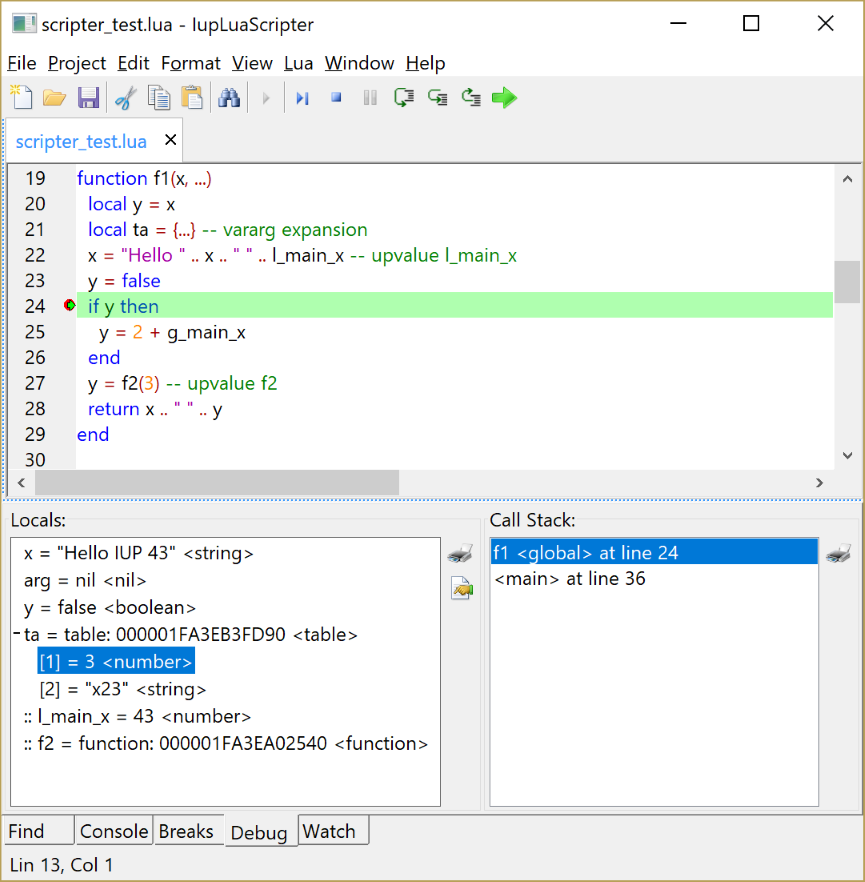Print locals using the printer icon beside Locals list
Viewport: 865px width, 882px height.
(460, 553)
